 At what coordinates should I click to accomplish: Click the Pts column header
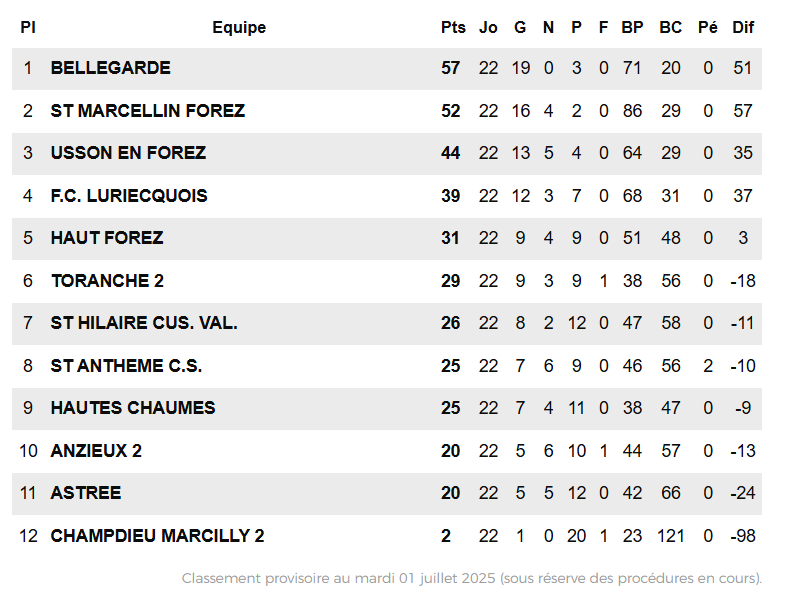453,27
